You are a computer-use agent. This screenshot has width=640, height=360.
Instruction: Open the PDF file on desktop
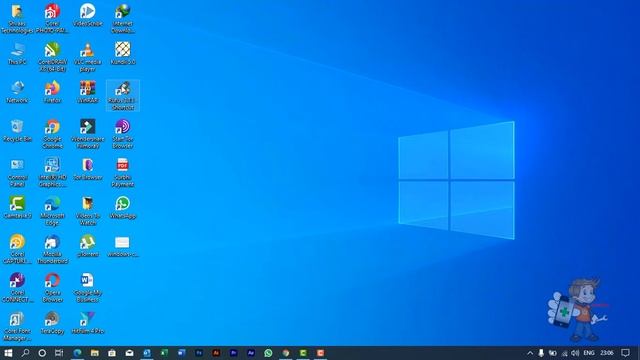point(122,172)
